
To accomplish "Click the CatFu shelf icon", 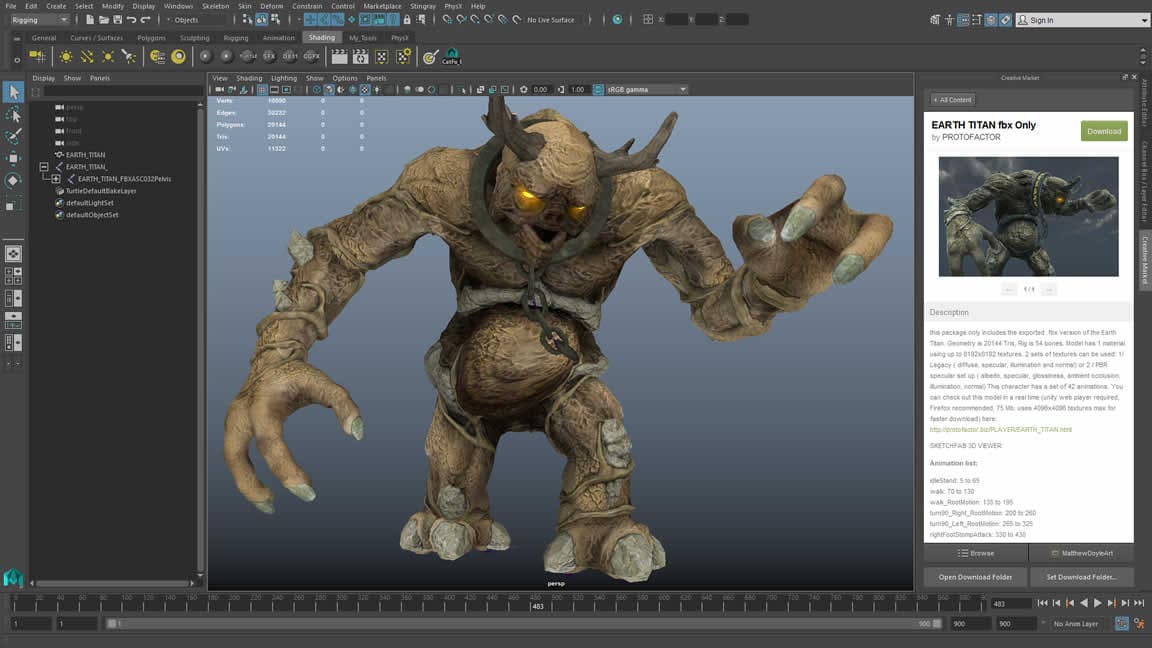I will click(x=451, y=57).
